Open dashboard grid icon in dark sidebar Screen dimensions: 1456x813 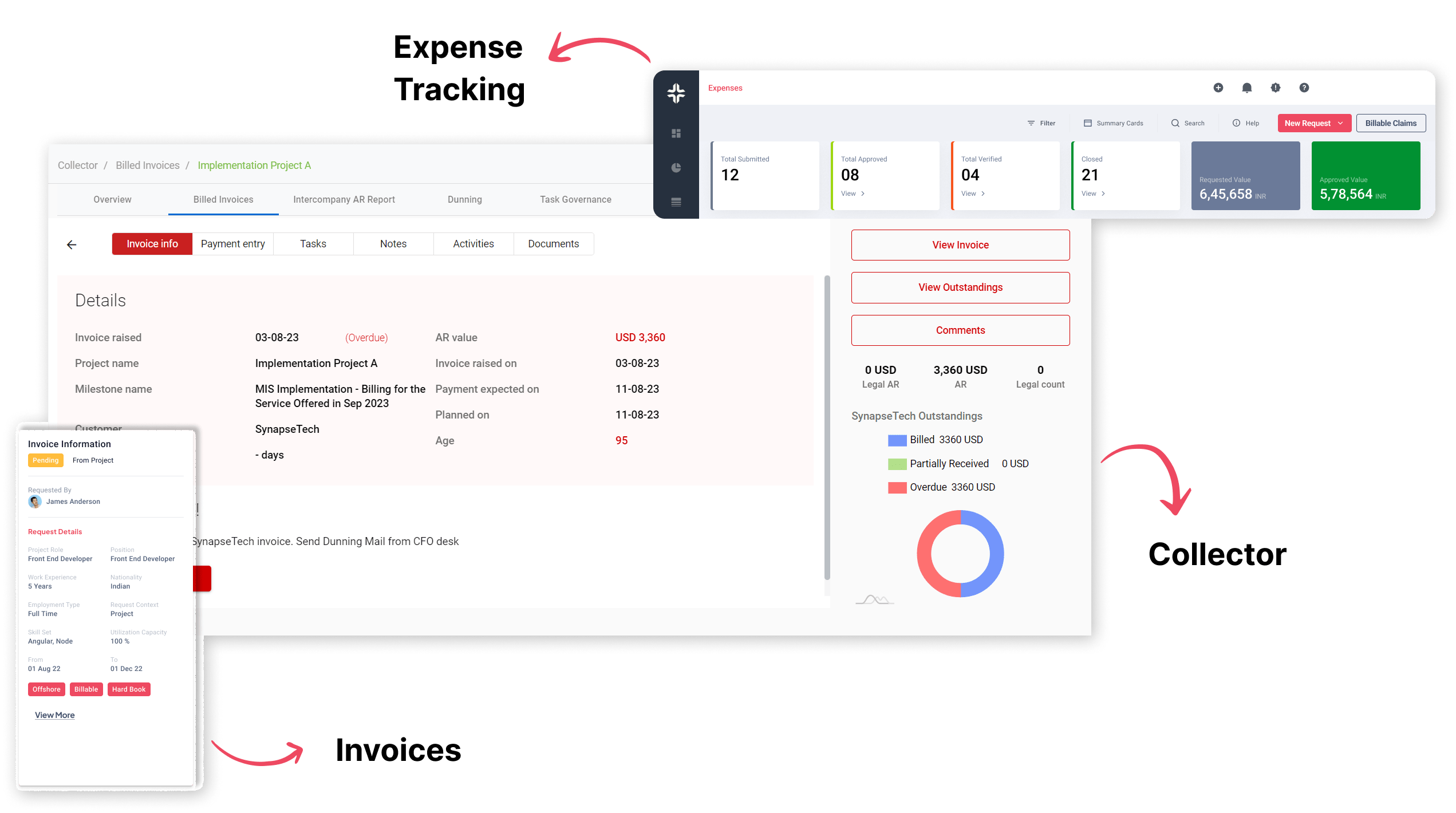pyautogui.click(x=676, y=133)
